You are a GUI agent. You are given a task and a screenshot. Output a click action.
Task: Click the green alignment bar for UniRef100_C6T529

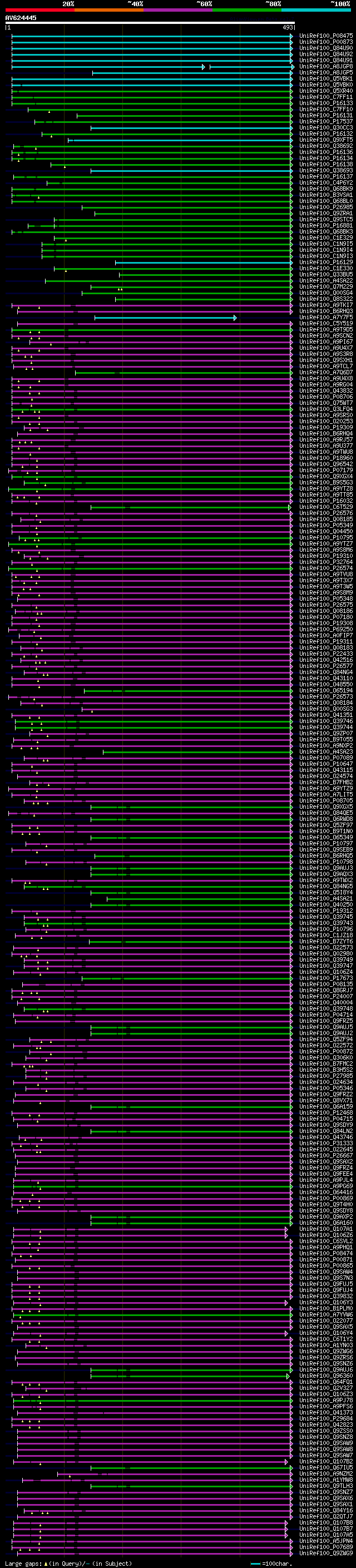pyautogui.click(x=191, y=507)
